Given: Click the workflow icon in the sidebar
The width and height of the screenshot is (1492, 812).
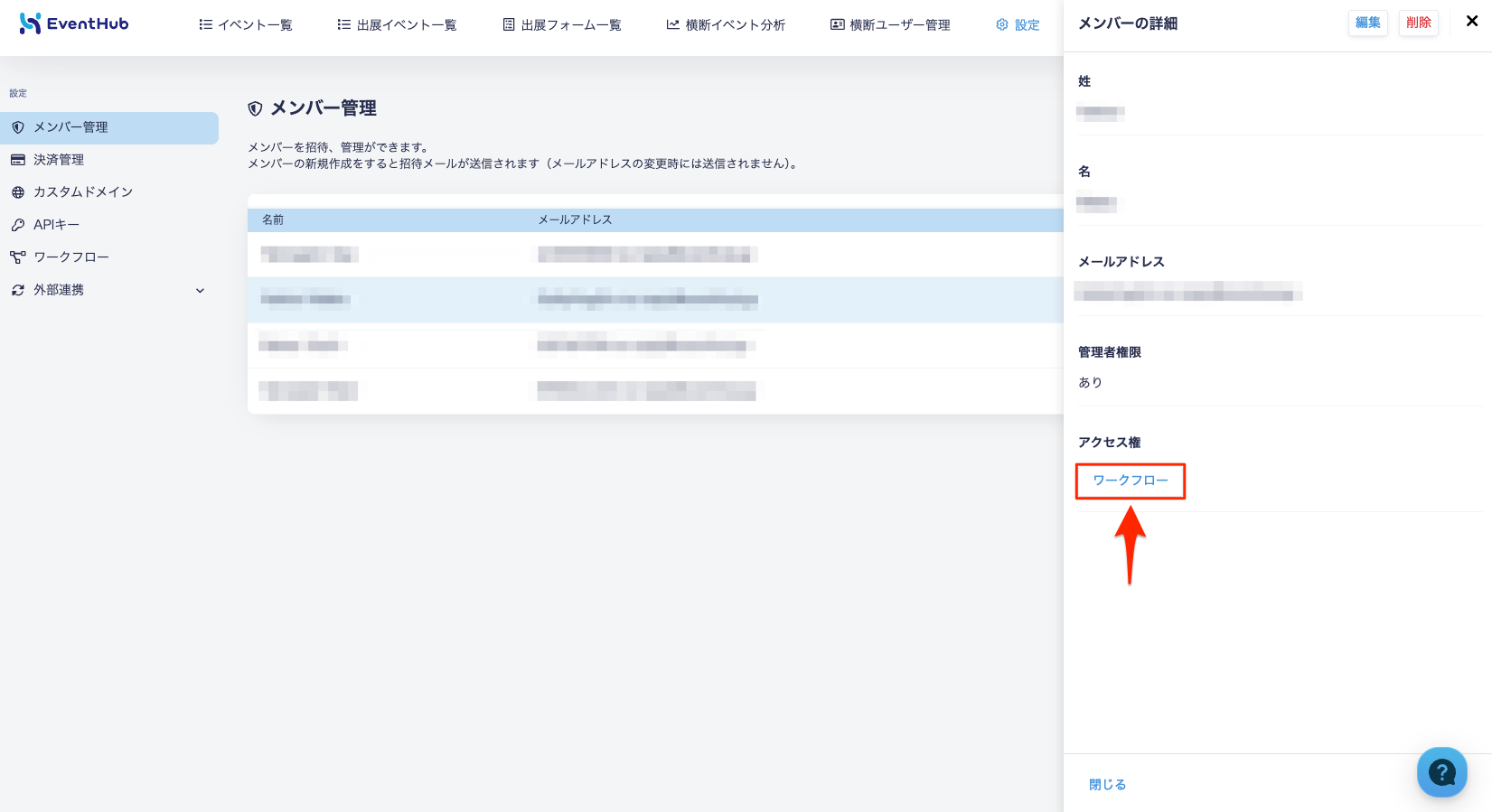Looking at the screenshot, I should (18, 257).
